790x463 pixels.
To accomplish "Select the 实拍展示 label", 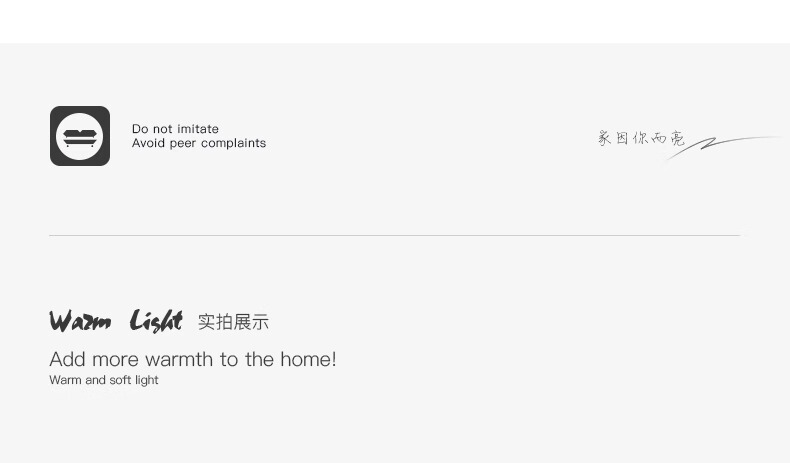I will [233, 322].
